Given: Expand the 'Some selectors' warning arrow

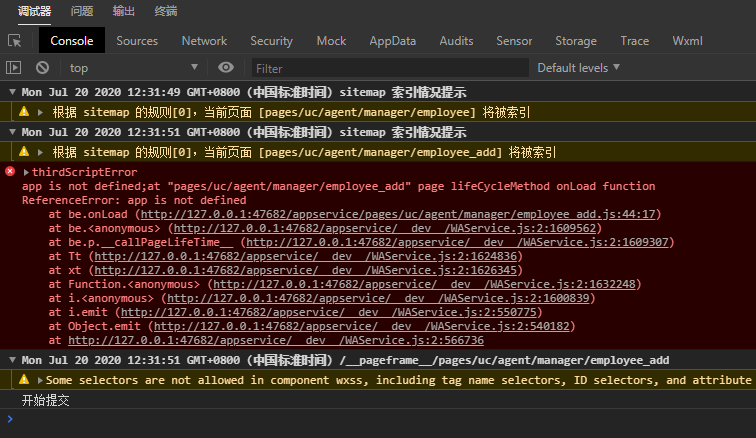Looking at the screenshot, I should (x=40, y=380).
